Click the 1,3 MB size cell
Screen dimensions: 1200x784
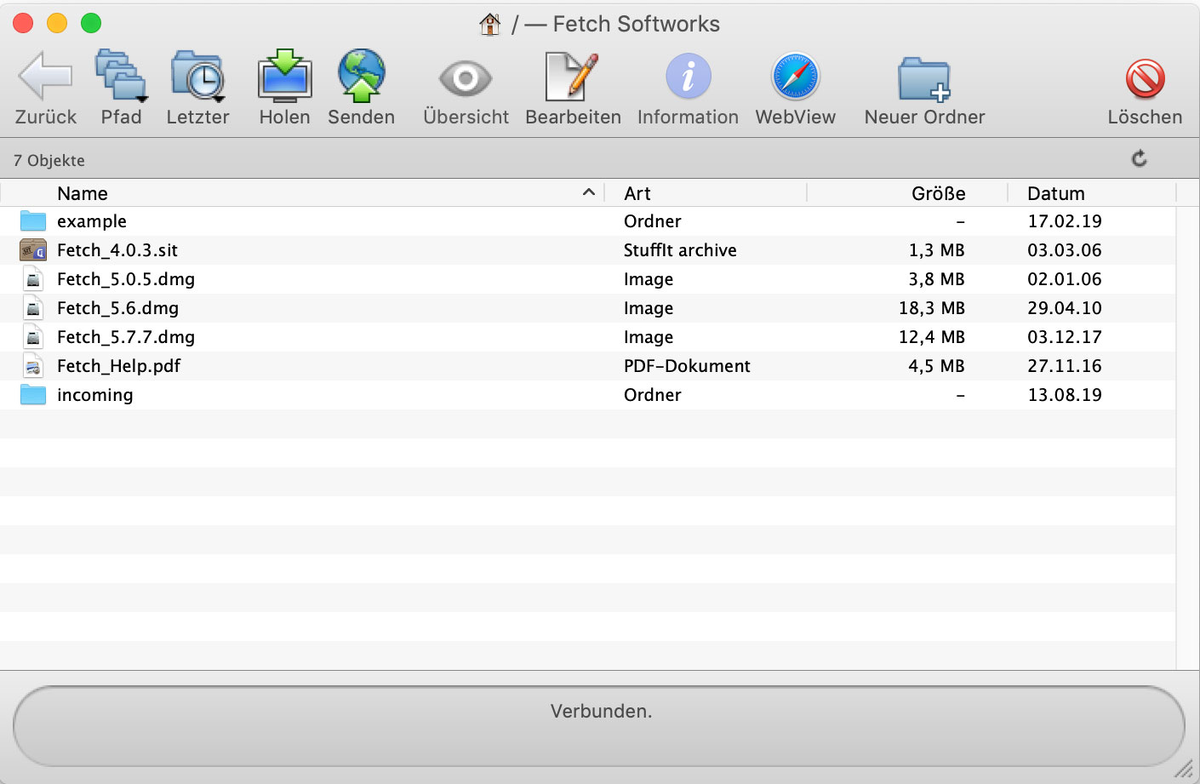coord(937,250)
